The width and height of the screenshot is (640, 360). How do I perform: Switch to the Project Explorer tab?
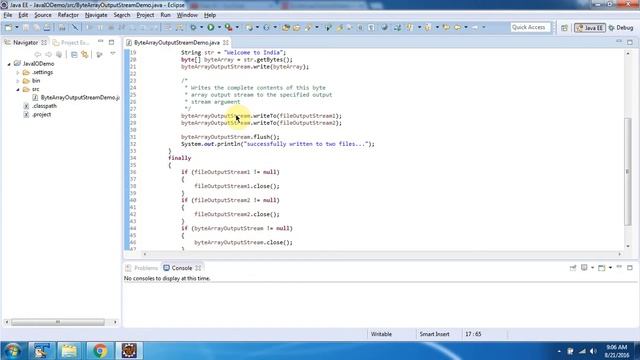click(x=71, y=42)
